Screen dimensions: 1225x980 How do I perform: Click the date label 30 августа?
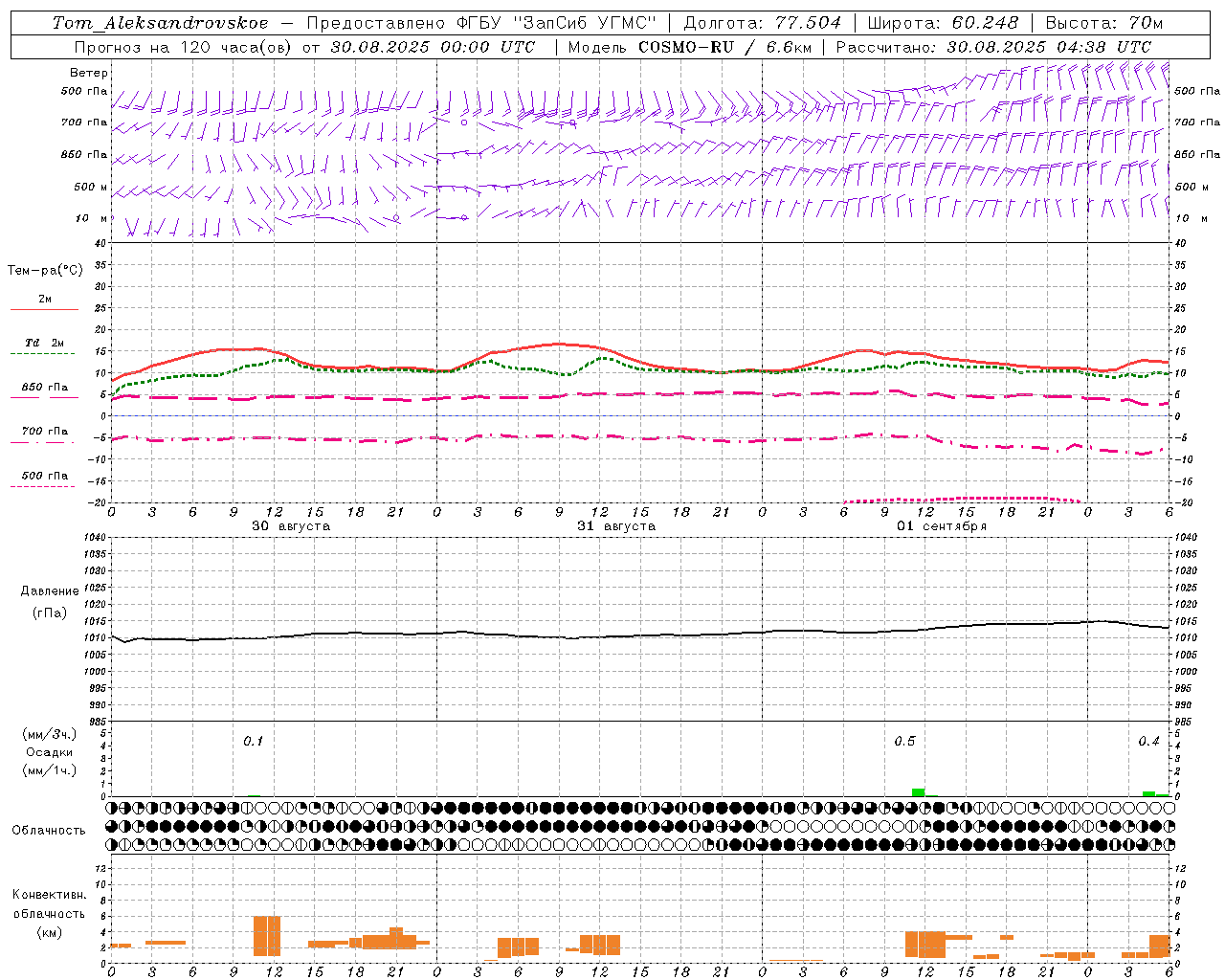[291, 526]
